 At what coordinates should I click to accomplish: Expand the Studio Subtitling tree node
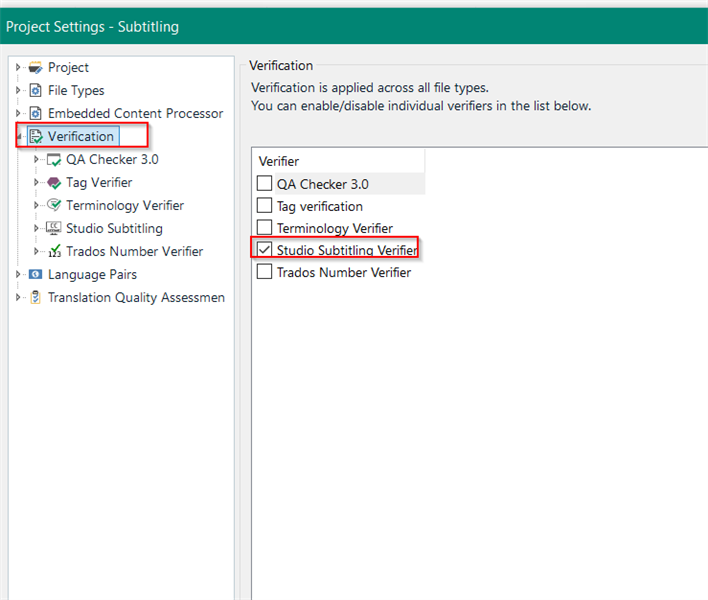click(x=36, y=228)
